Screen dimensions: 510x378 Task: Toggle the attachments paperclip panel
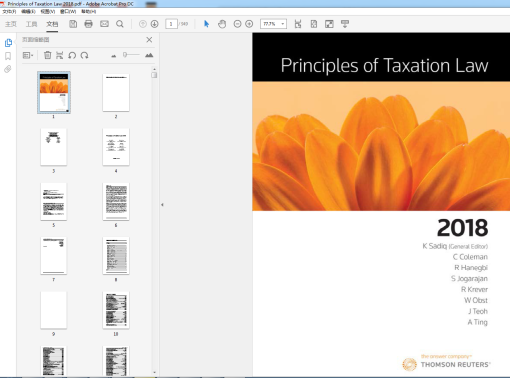coord(8,69)
